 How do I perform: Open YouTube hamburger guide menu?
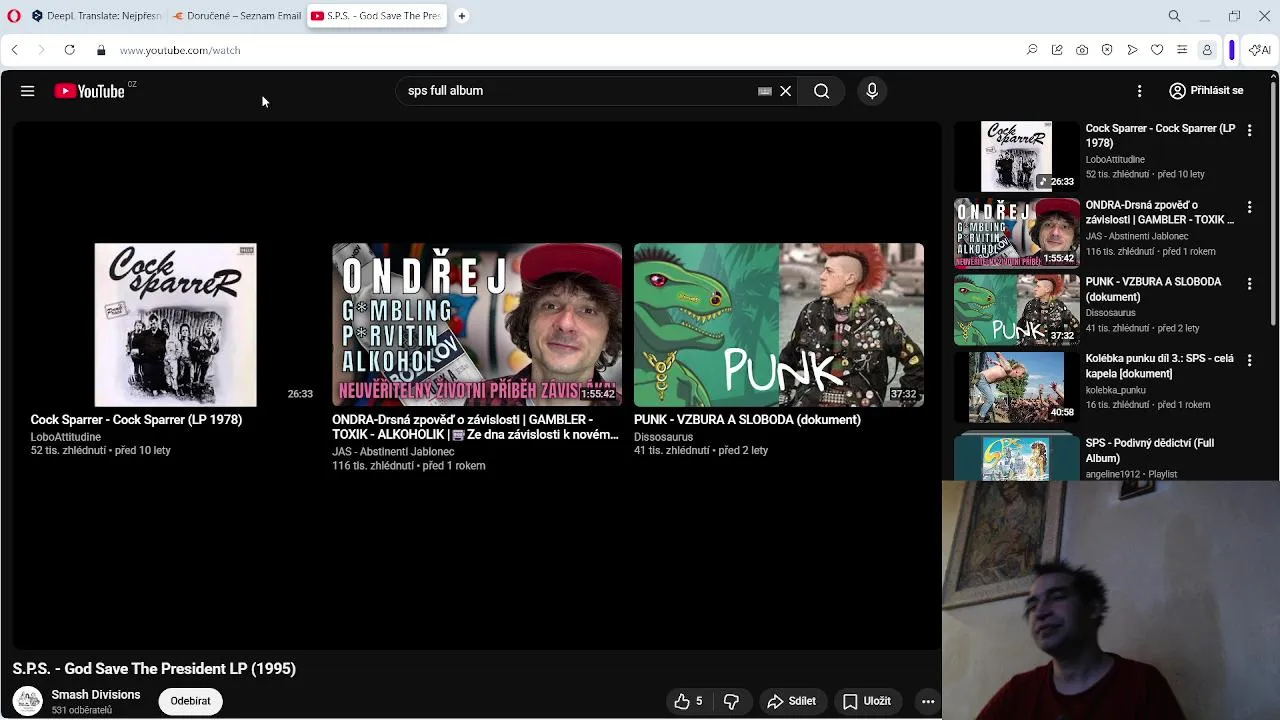(28, 91)
